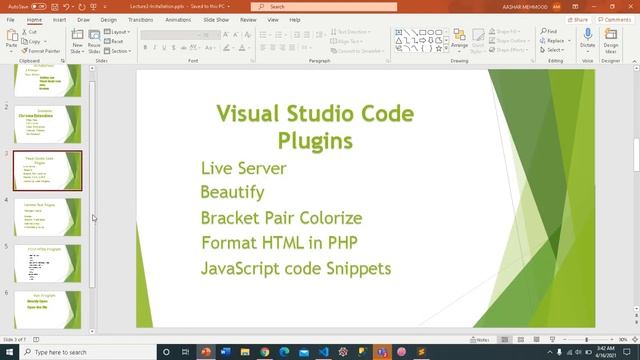The image size is (640, 360).
Task: Collapse the ribbon with the chevron
Action: click(x=634, y=61)
